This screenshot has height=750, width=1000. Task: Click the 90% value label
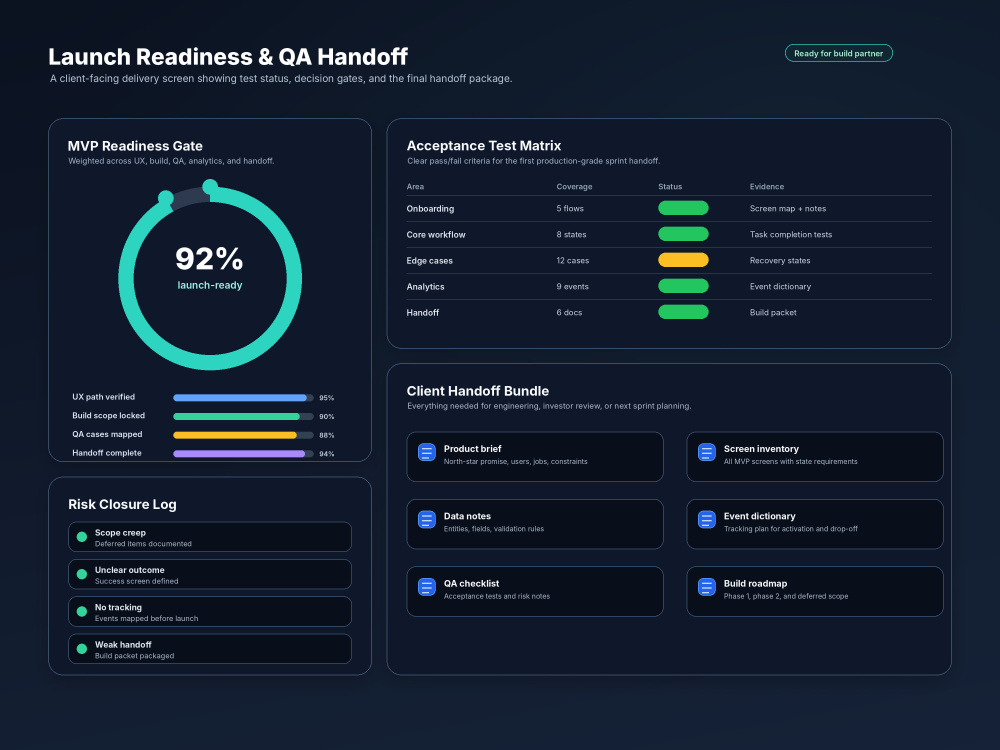(327, 416)
